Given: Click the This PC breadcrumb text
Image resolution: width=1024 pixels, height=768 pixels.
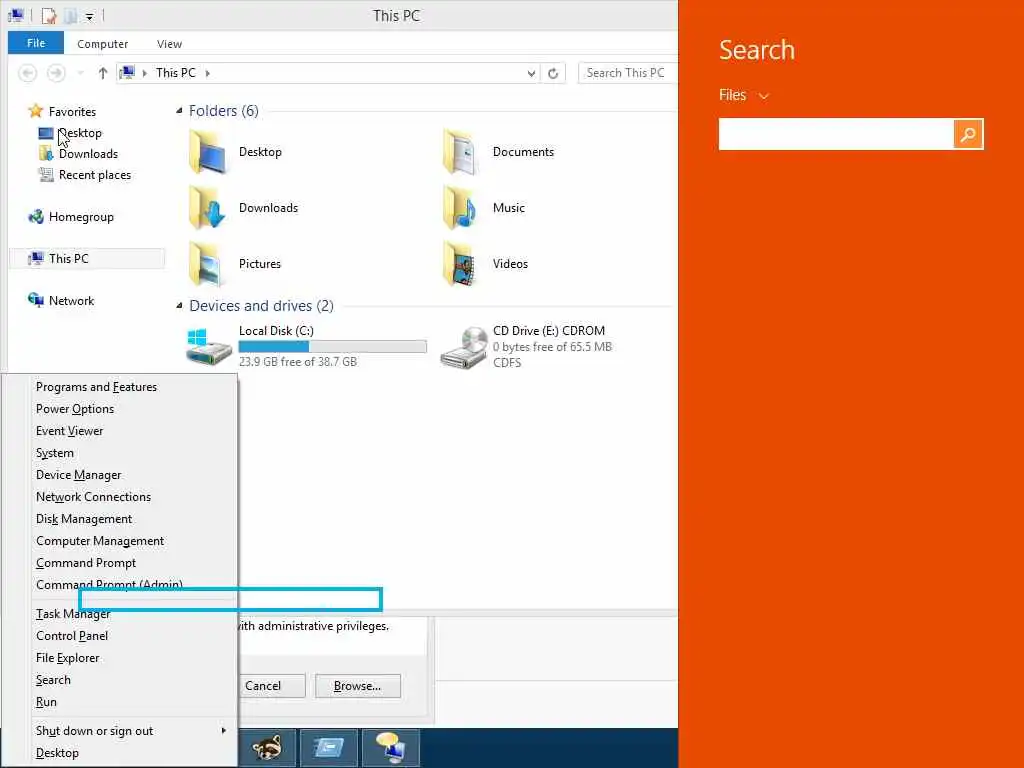Looking at the screenshot, I should click(x=176, y=73).
